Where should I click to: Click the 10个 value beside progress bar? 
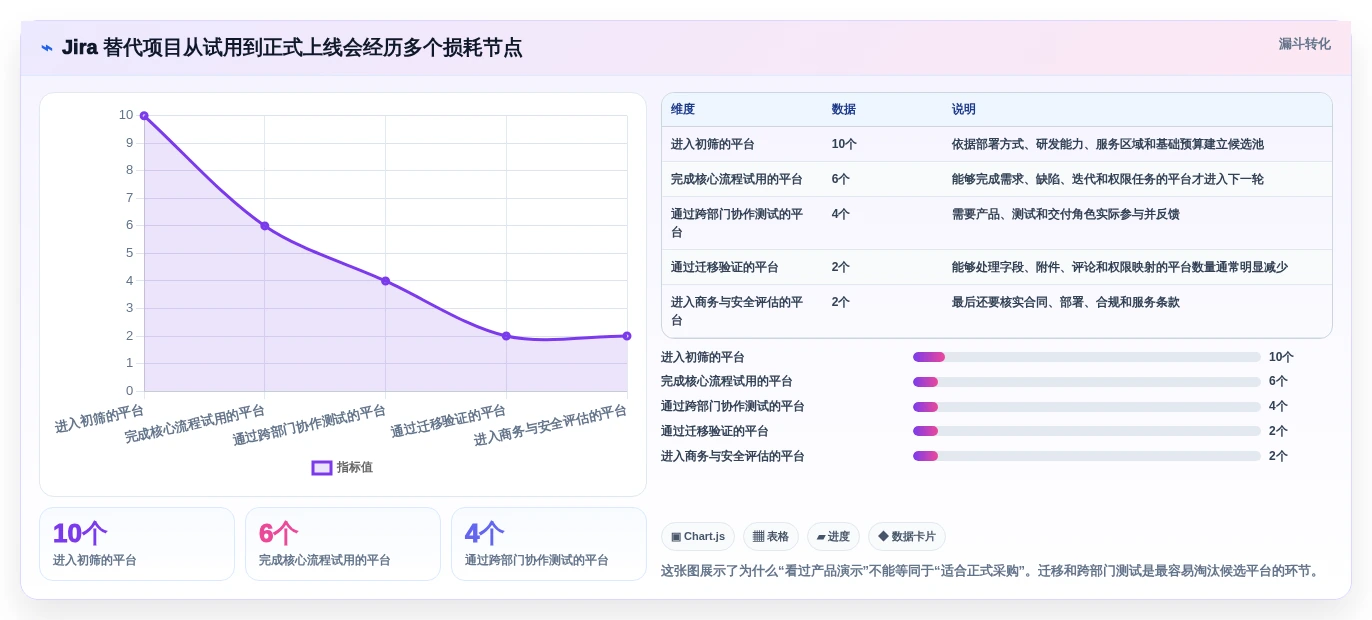click(x=1281, y=357)
